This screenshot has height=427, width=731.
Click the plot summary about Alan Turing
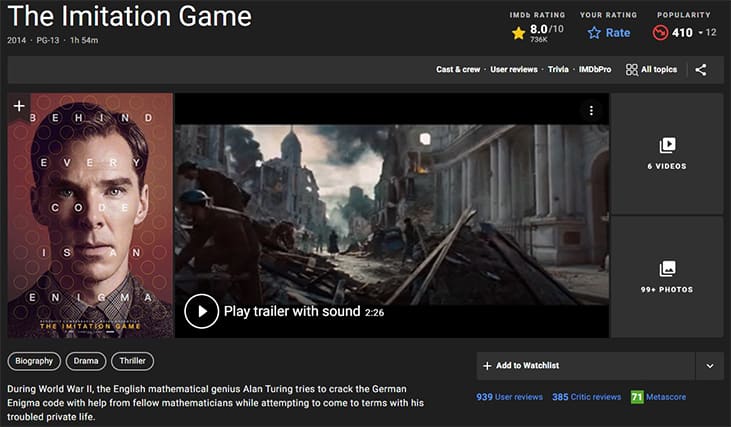(215, 403)
